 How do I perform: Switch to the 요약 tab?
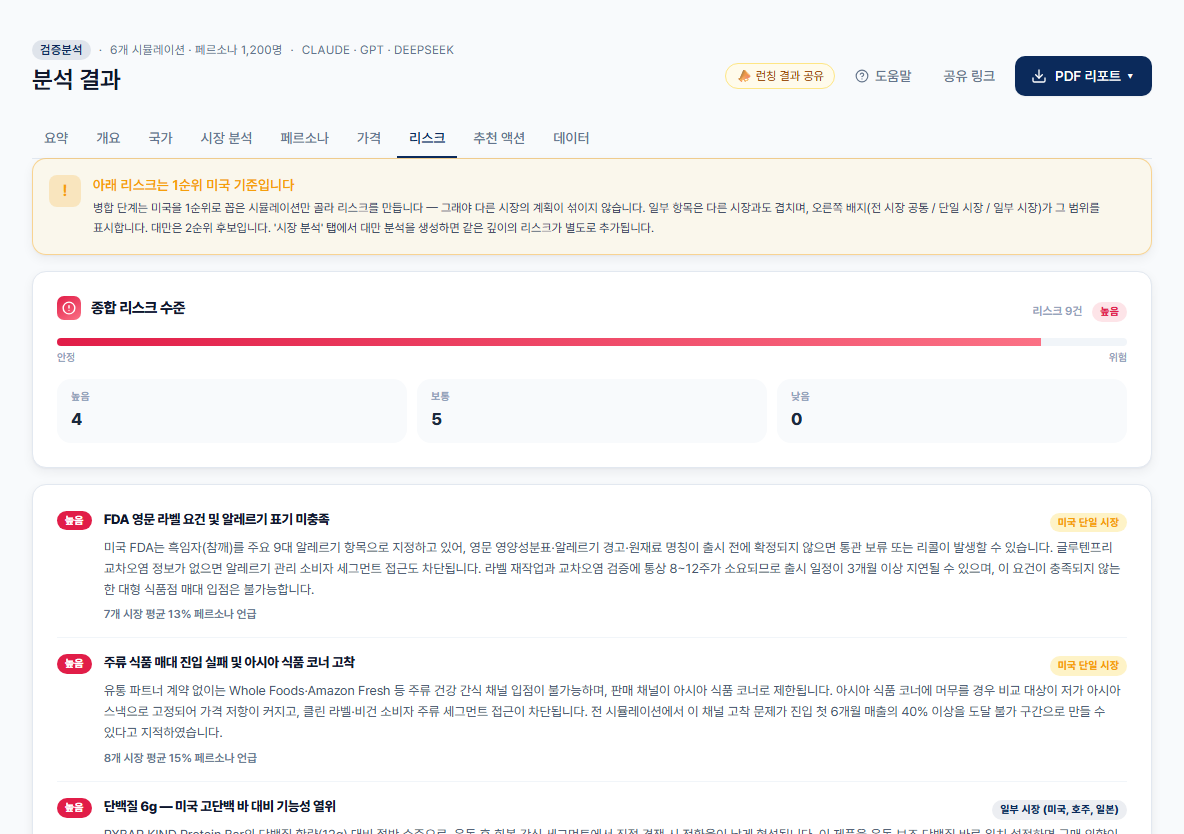coord(56,138)
